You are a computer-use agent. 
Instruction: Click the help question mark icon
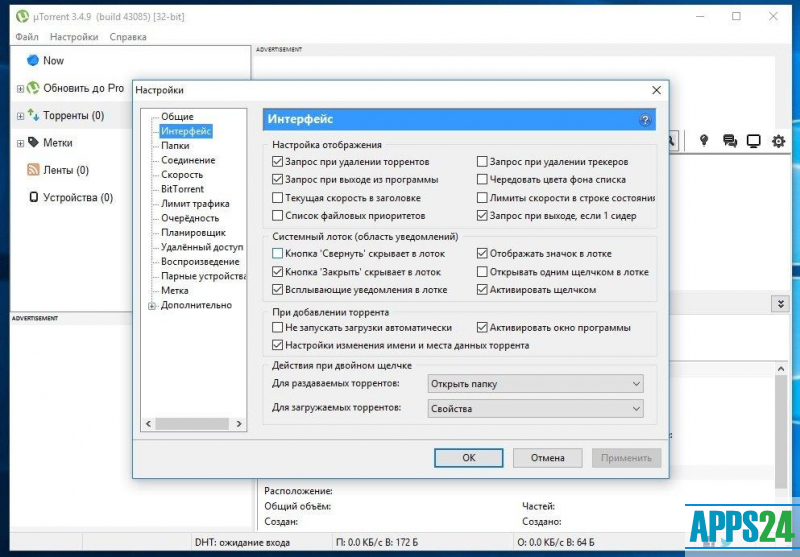click(x=645, y=120)
